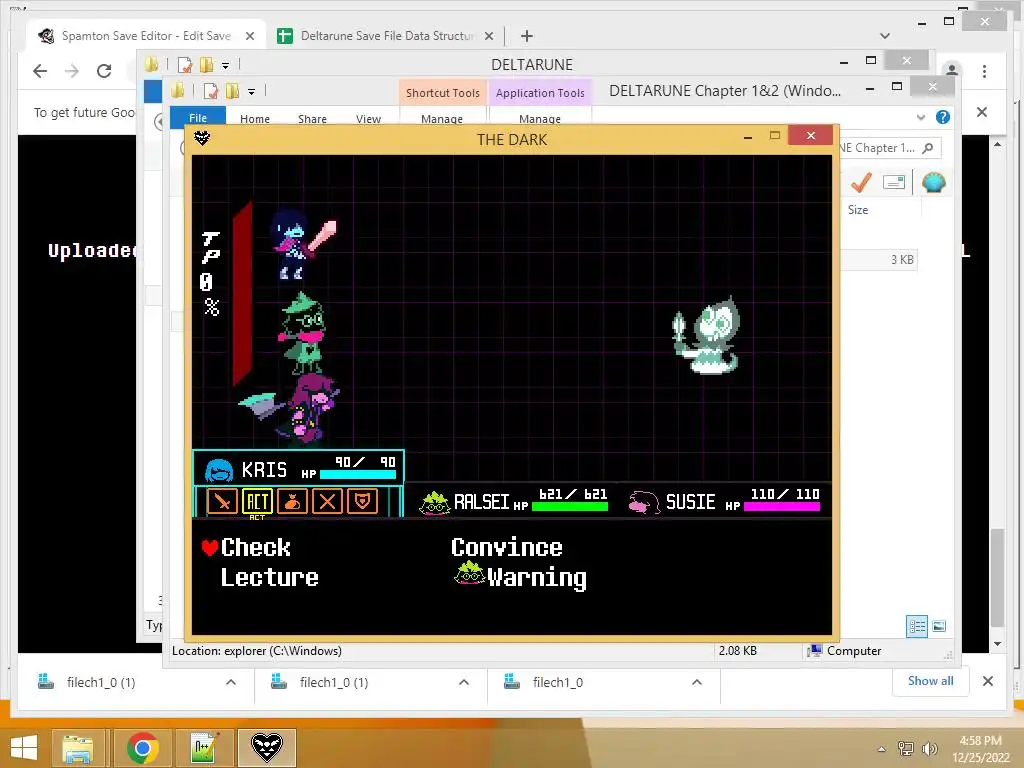Expand Explorer quick access toolbar dropdown
This screenshot has height=768, width=1024.
251,92
